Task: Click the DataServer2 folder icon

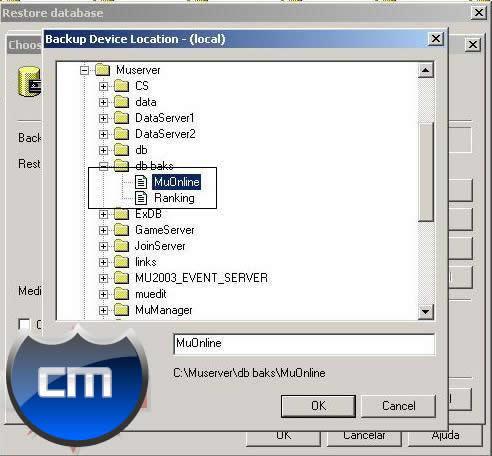Action: (x=122, y=134)
